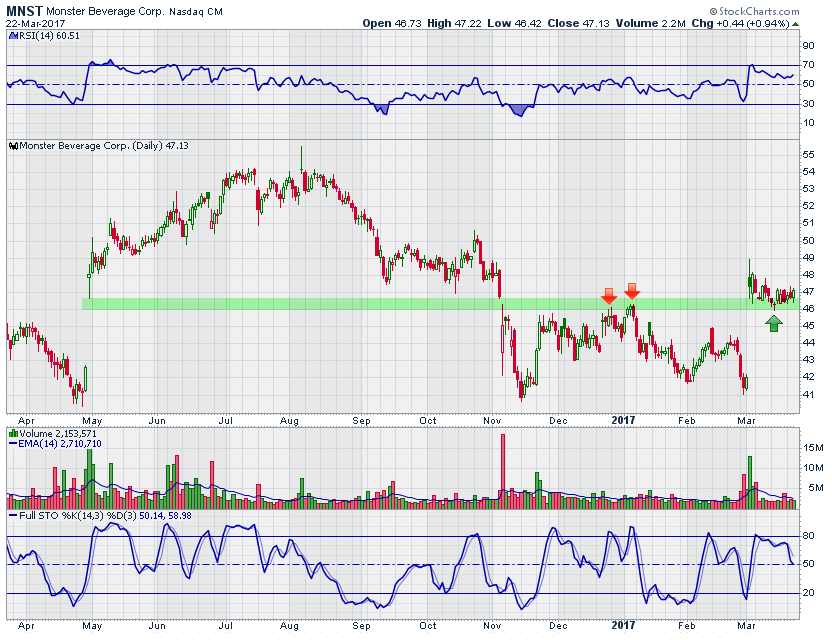
Task: Click the May label under the price chart
Action: tap(92, 421)
